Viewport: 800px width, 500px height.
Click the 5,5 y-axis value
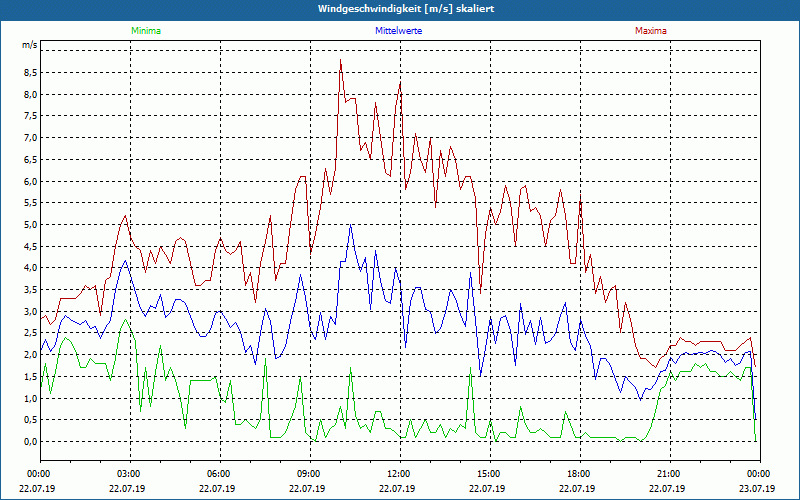pyautogui.click(x=30, y=203)
